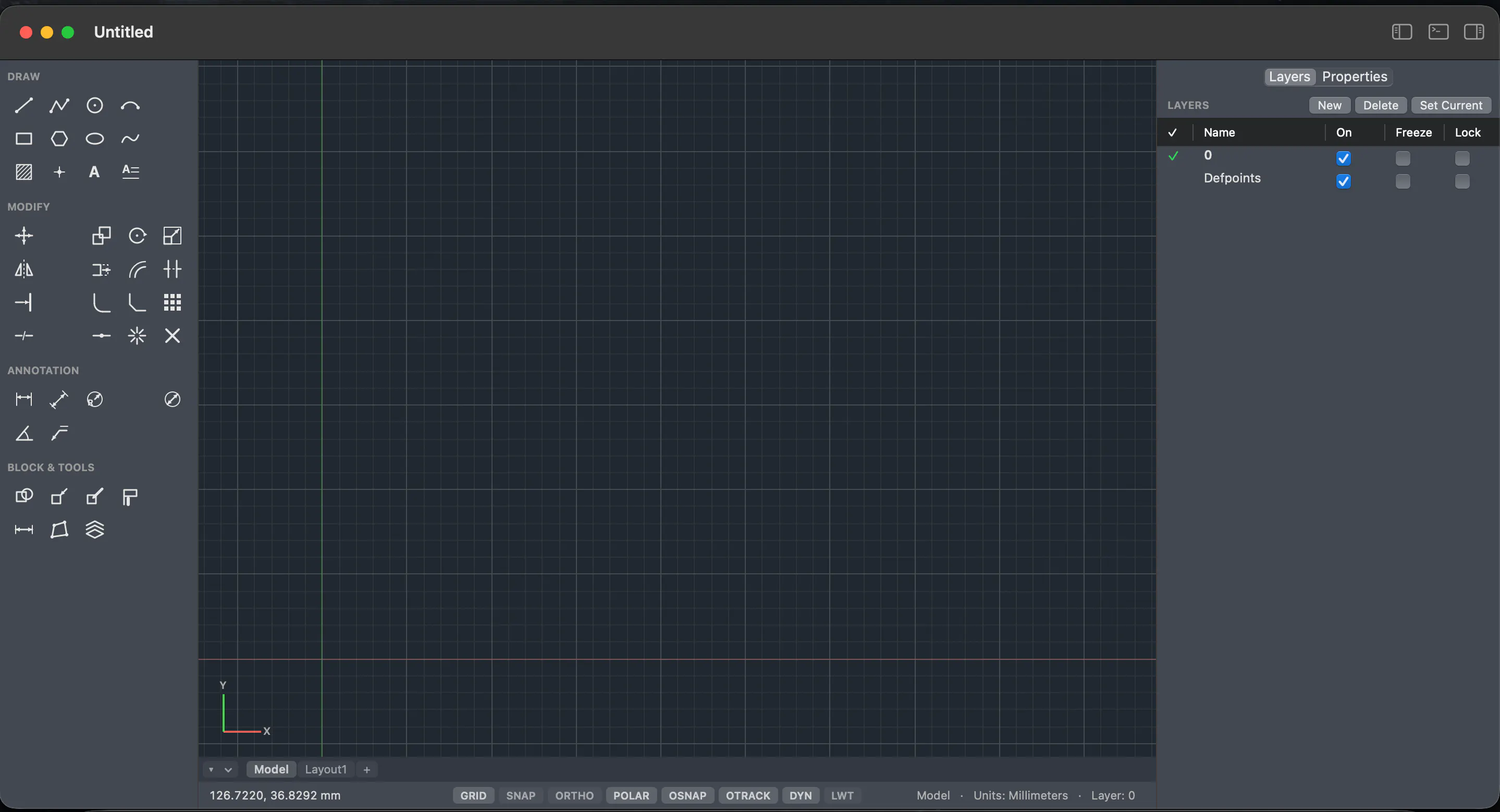Screen dimensions: 1500x812
Task: Select the Copy modify tool
Action: (101, 236)
